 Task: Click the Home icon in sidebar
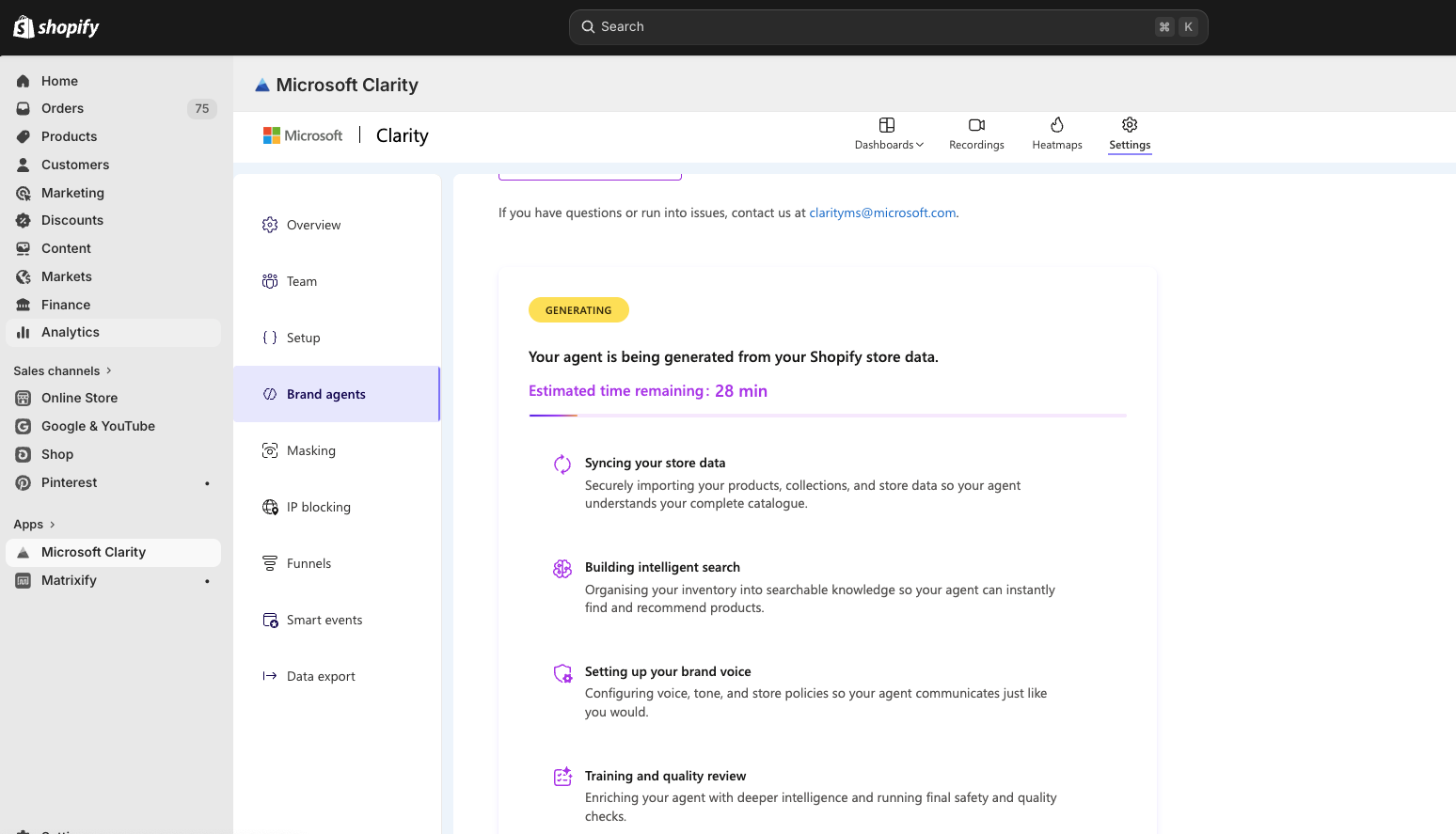pos(24,81)
